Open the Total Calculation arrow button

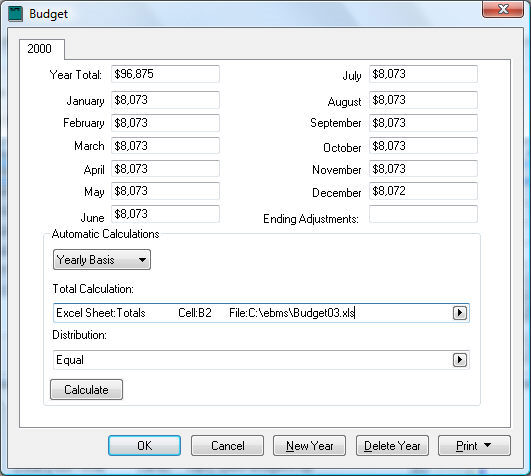460,312
